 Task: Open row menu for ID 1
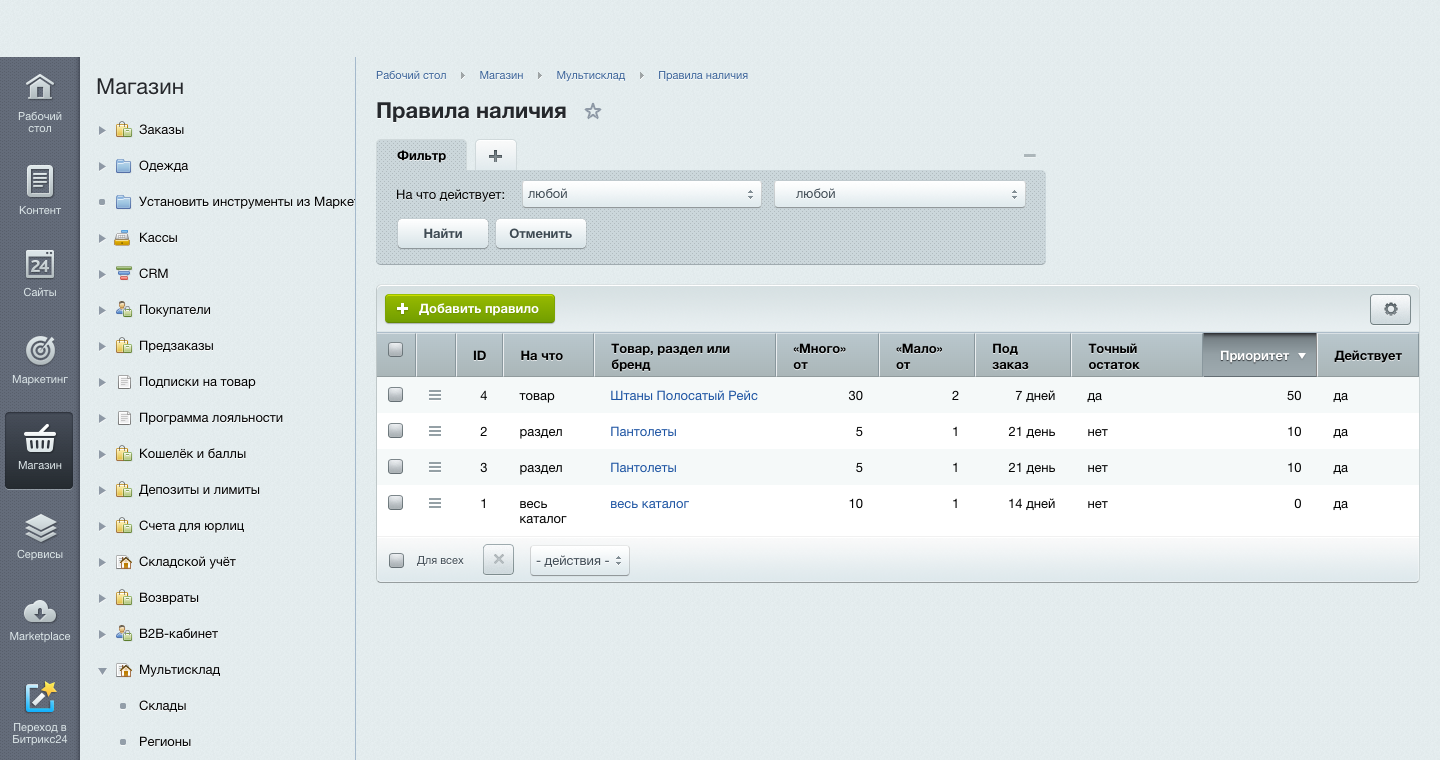click(435, 504)
